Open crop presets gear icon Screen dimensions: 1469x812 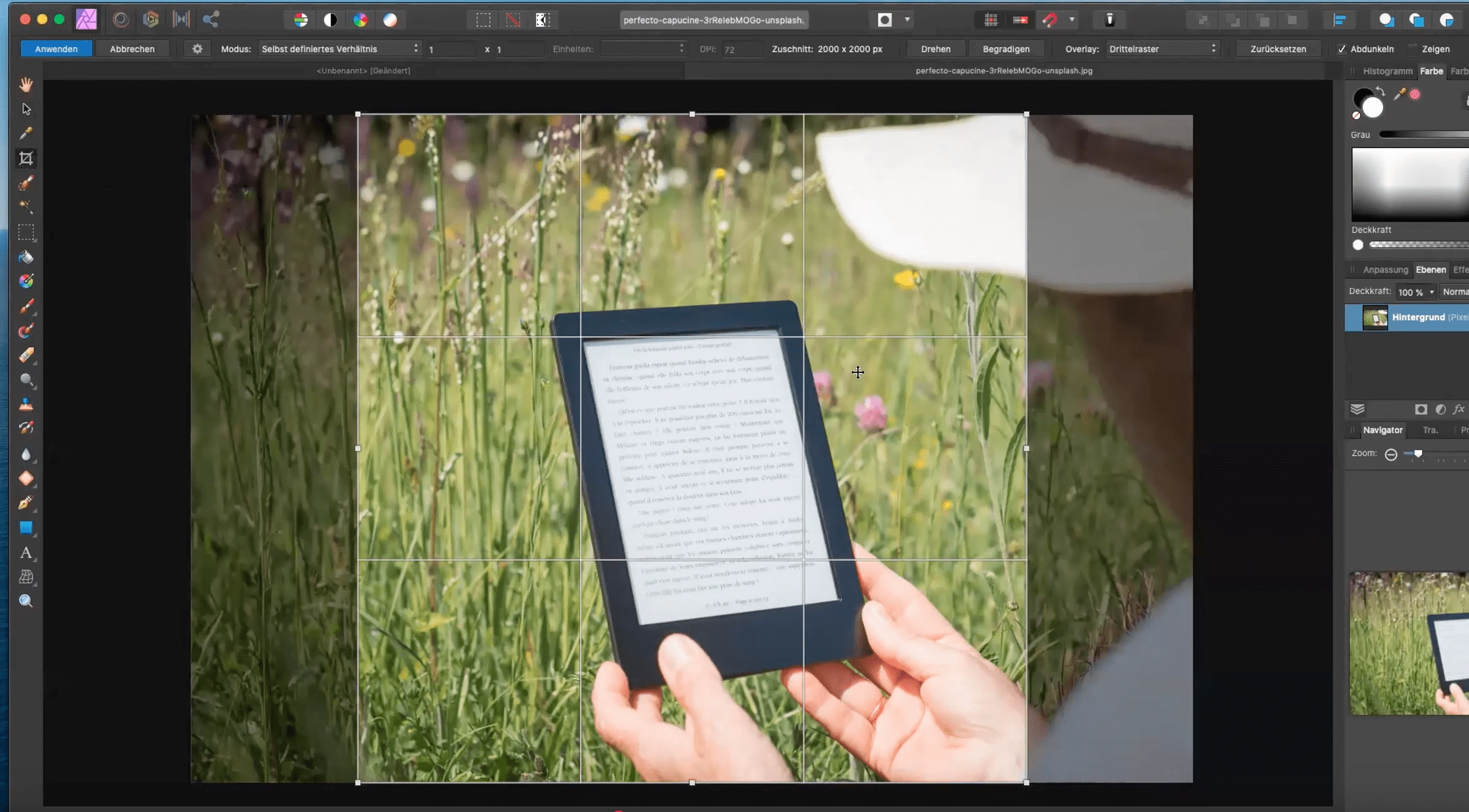[197, 49]
